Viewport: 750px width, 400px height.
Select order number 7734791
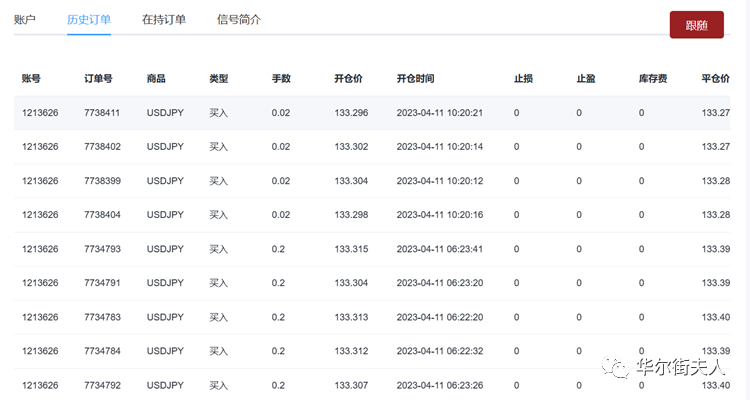[x=102, y=283]
